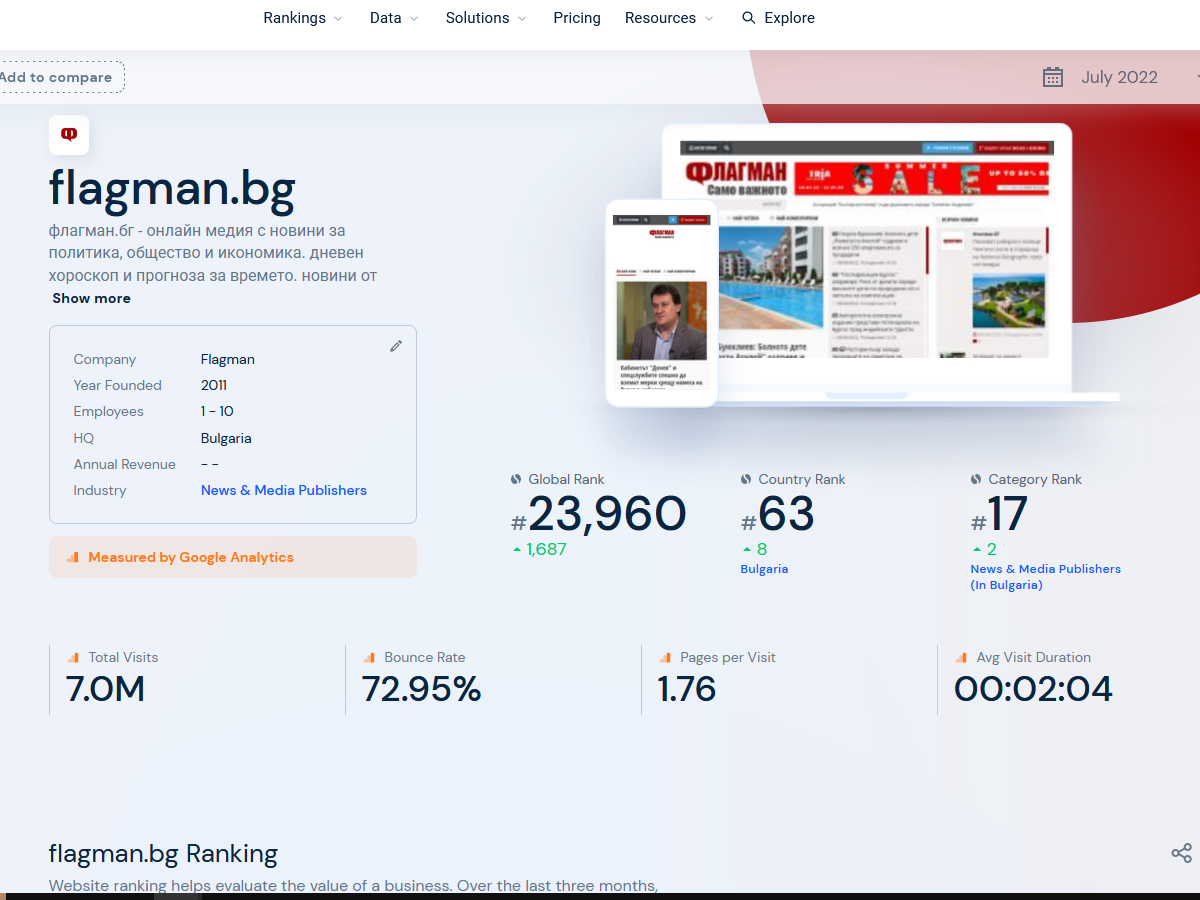Click the flagman.bg domain heading

(172, 188)
